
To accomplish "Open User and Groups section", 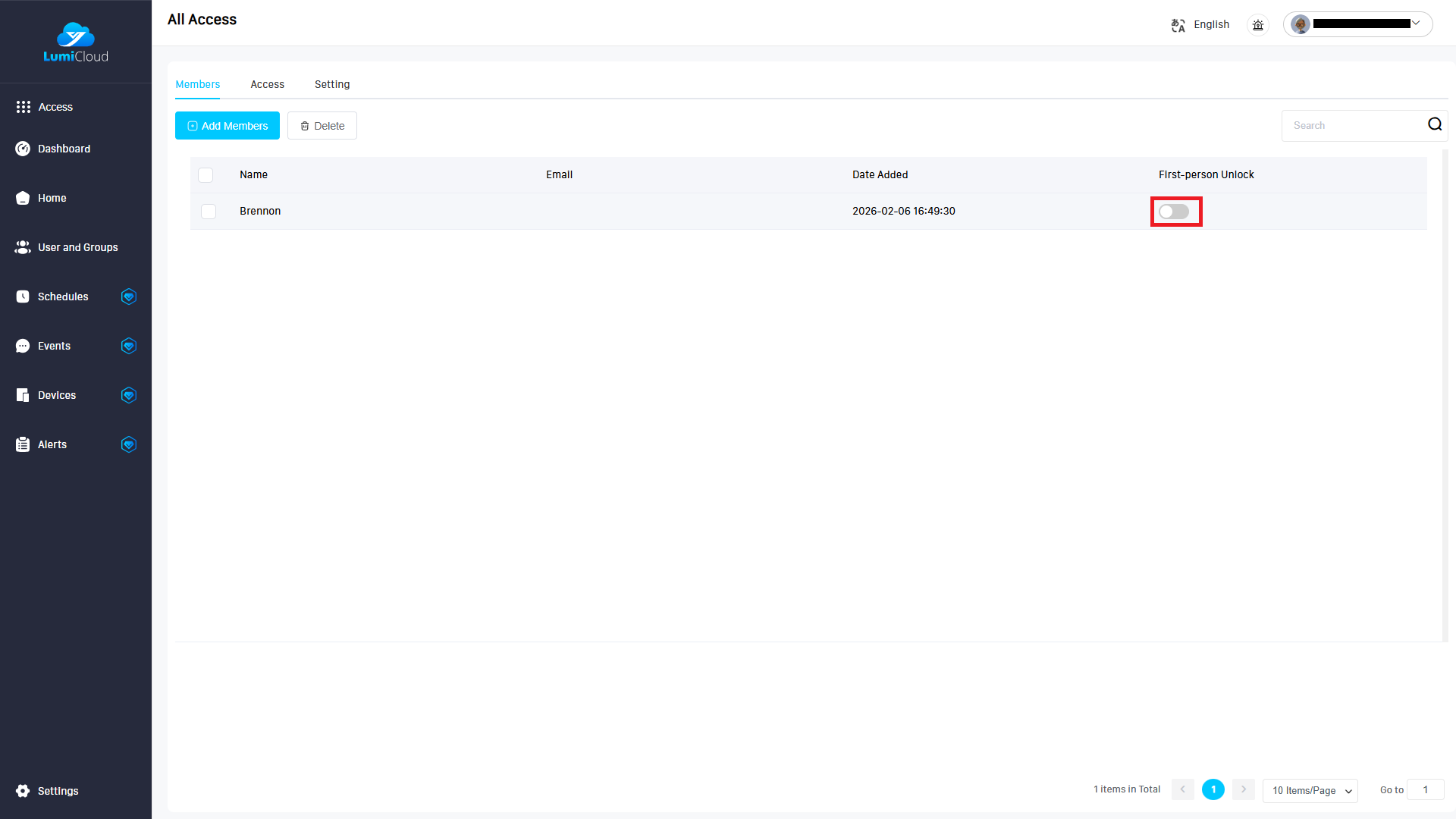I will [x=77, y=247].
